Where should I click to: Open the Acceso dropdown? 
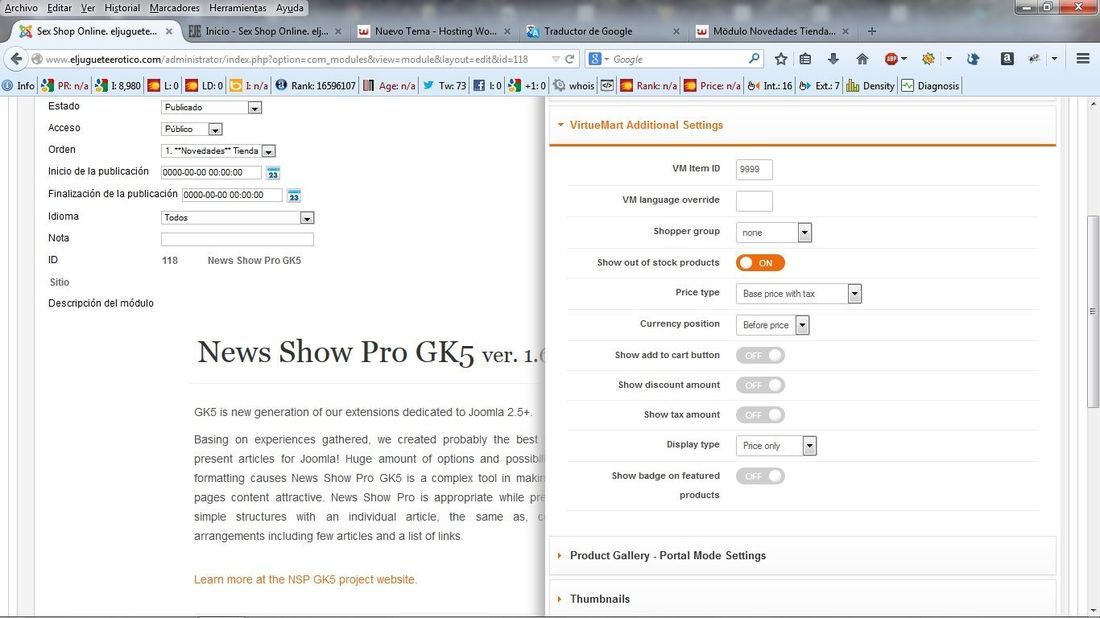[192, 129]
